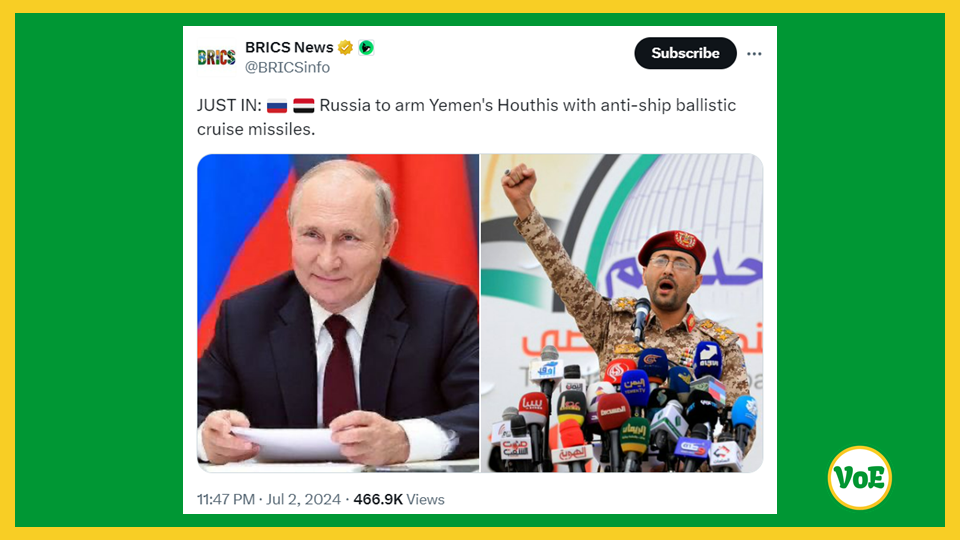Click the VoE circular logo

pyautogui.click(x=860, y=478)
